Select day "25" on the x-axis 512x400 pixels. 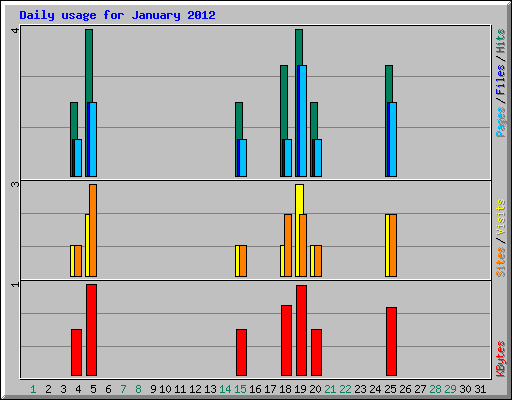tap(390, 389)
